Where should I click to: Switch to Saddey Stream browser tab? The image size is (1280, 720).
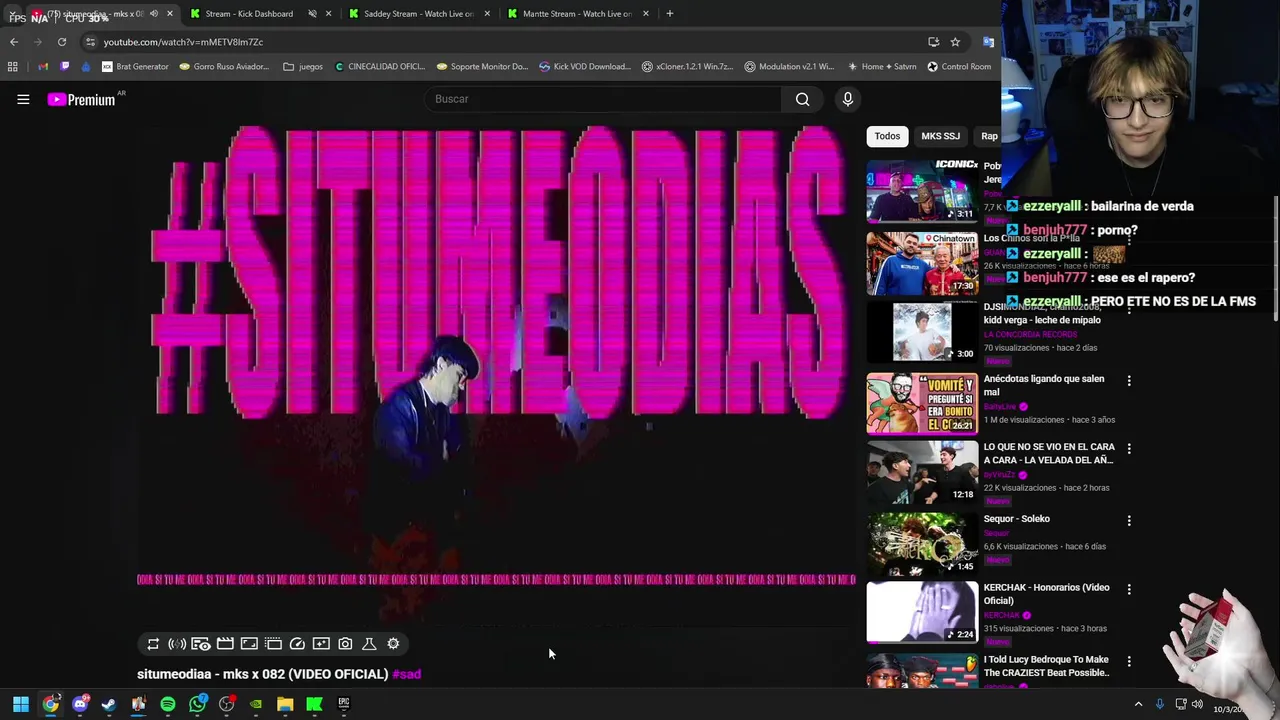click(418, 14)
